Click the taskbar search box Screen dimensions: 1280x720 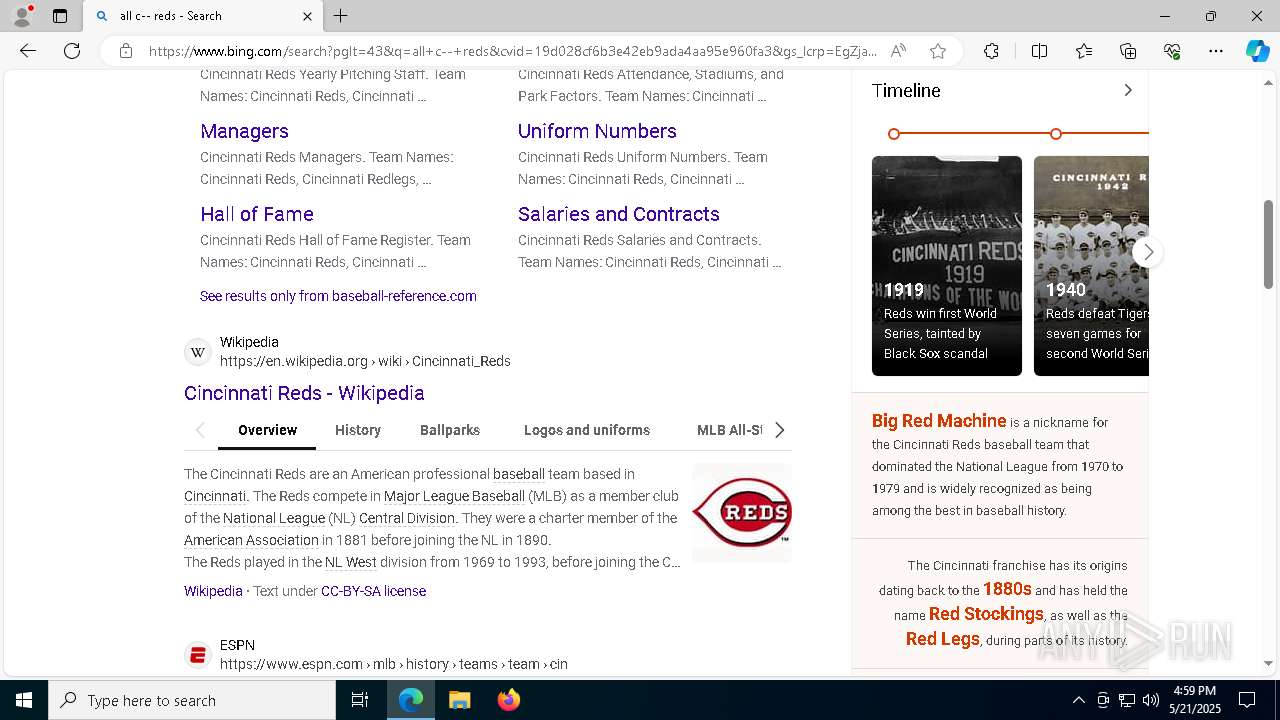pos(192,700)
